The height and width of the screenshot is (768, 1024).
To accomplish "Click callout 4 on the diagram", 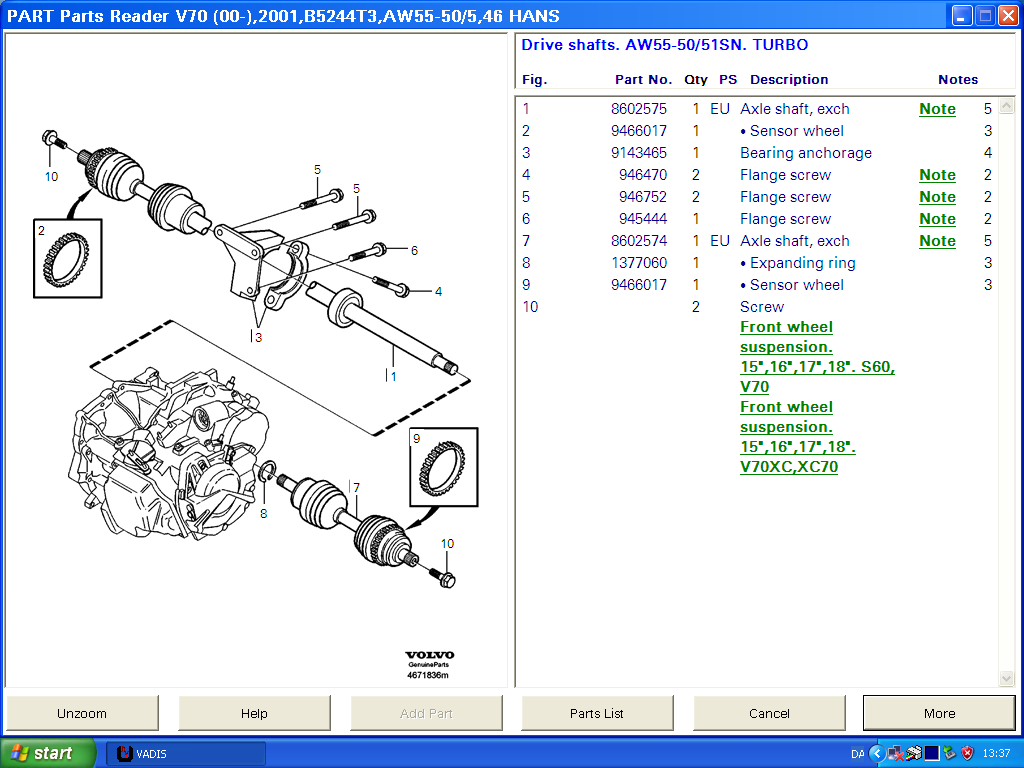I will click(438, 291).
